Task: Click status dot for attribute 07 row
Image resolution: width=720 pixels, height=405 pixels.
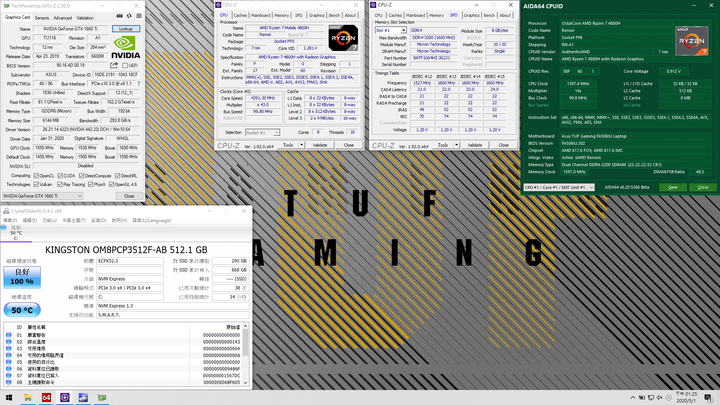Action: (x=8, y=375)
